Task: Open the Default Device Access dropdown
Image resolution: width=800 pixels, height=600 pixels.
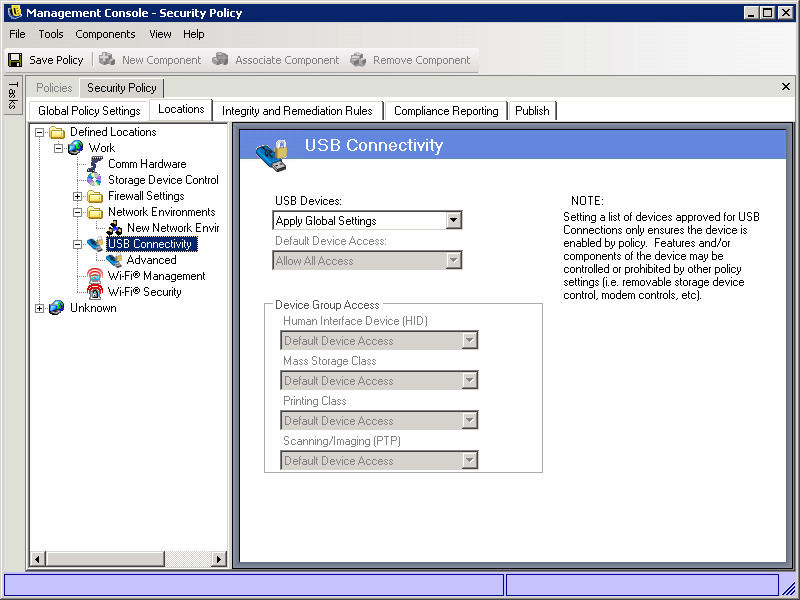Action: [x=453, y=261]
